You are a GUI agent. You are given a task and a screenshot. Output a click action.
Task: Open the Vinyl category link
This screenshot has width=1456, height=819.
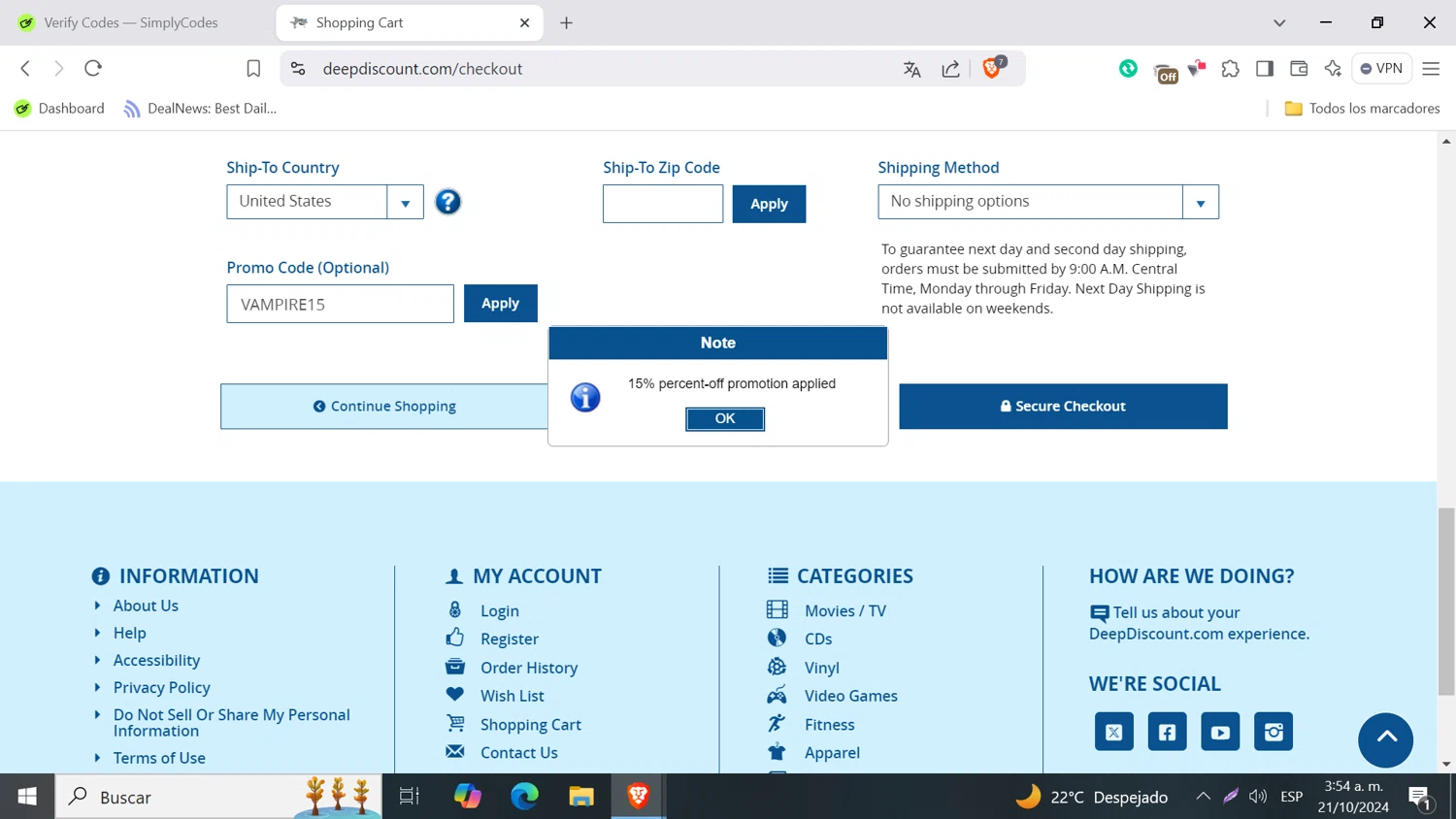(821, 668)
